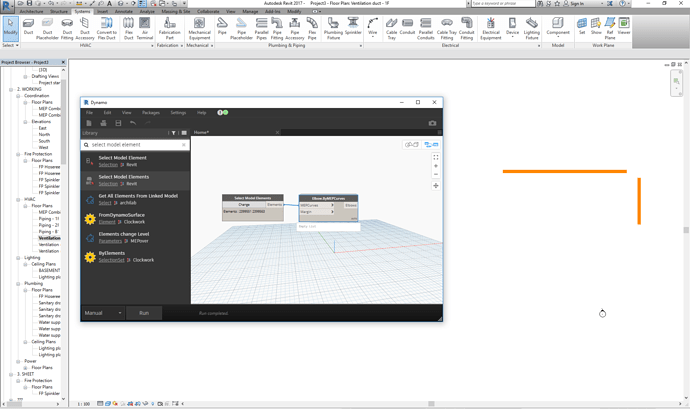Open Dynamo's Packages menu
This screenshot has width=690, height=409.
(x=151, y=113)
